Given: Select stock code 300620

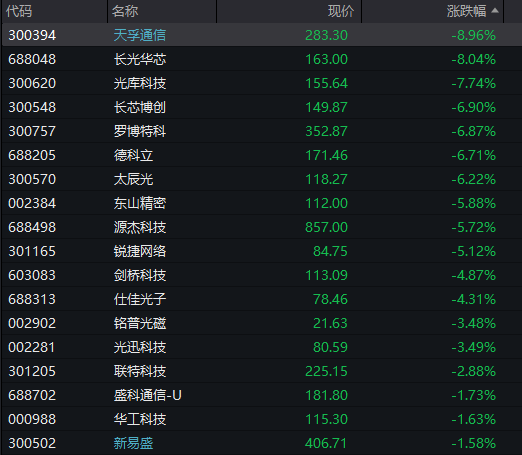Looking at the screenshot, I should tap(32, 83).
